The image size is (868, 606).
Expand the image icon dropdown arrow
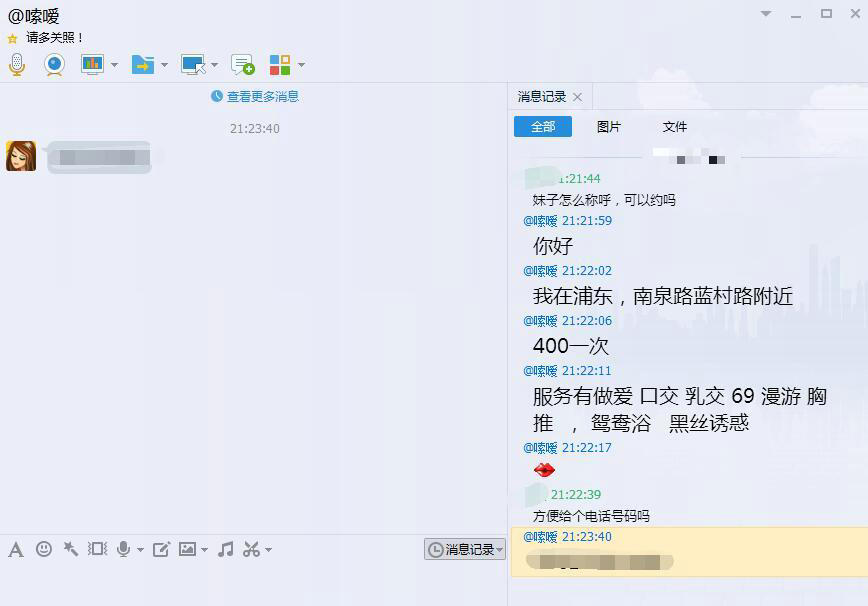[204, 549]
